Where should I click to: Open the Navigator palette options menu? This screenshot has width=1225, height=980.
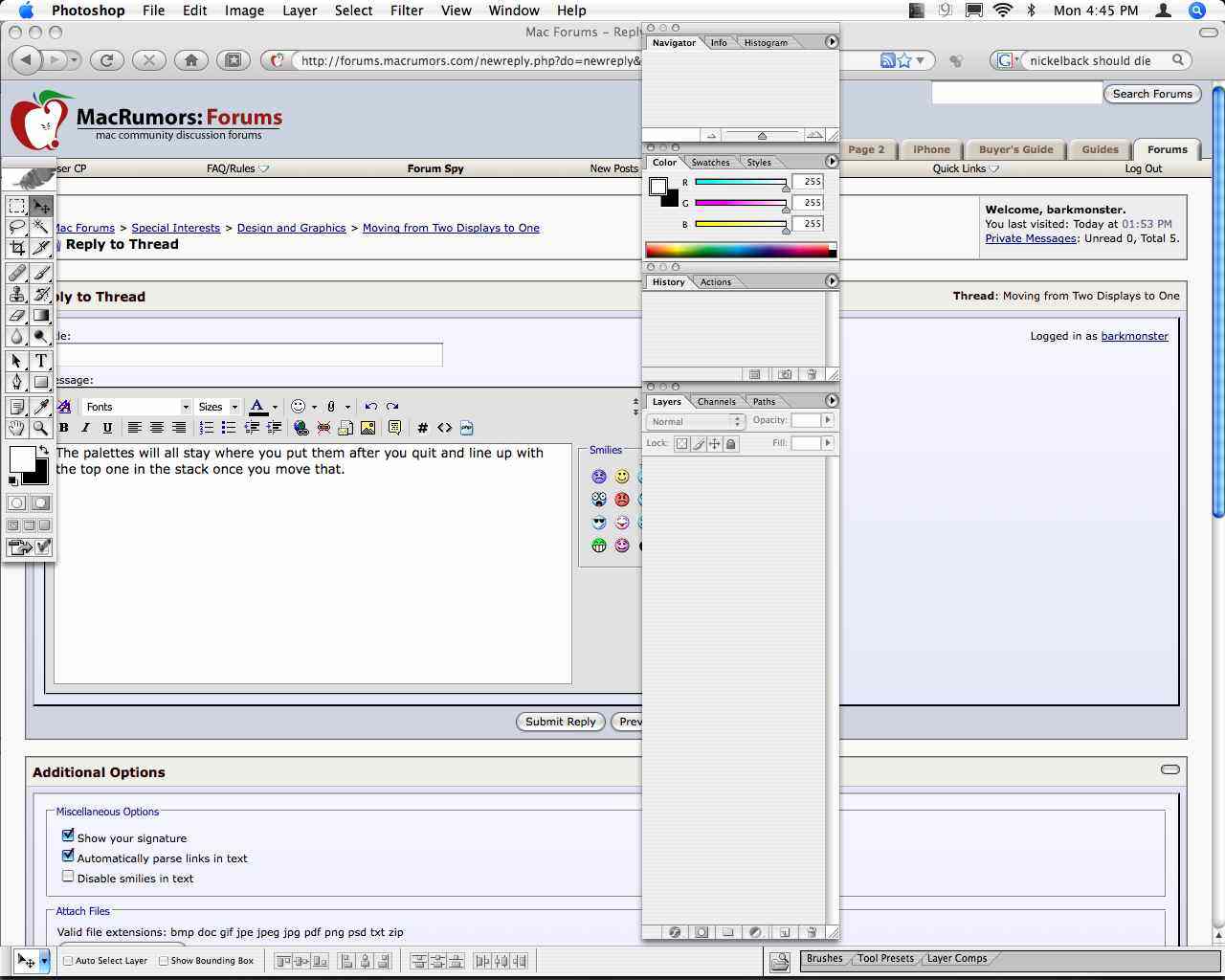coord(831,42)
